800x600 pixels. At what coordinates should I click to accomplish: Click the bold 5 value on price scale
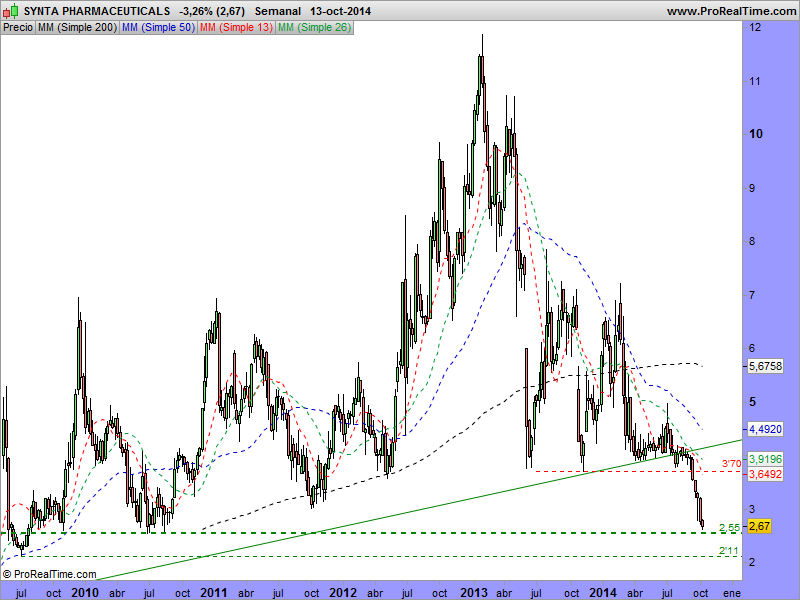pos(752,402)
